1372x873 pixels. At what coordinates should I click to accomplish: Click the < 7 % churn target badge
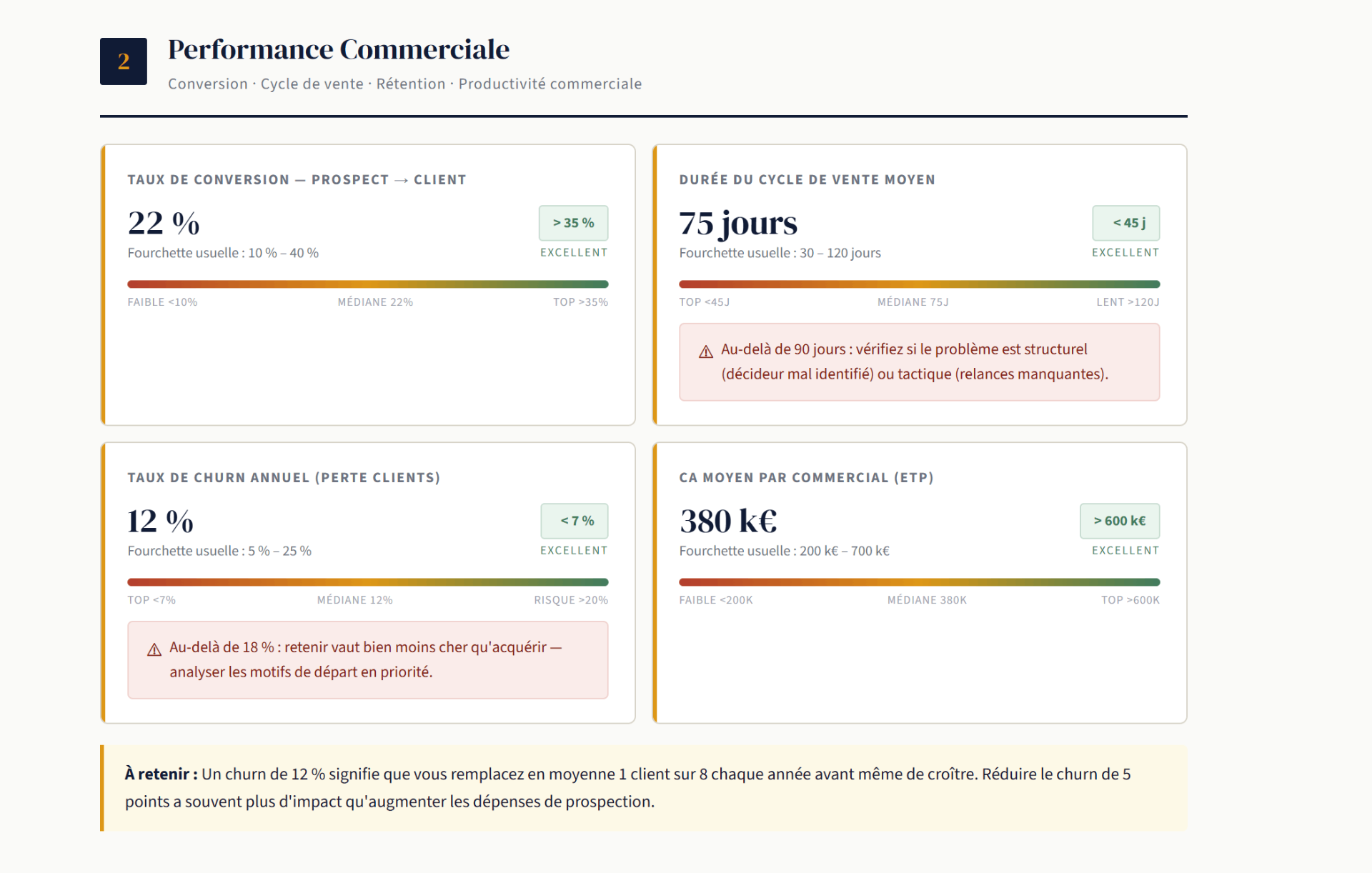(575, 521)
